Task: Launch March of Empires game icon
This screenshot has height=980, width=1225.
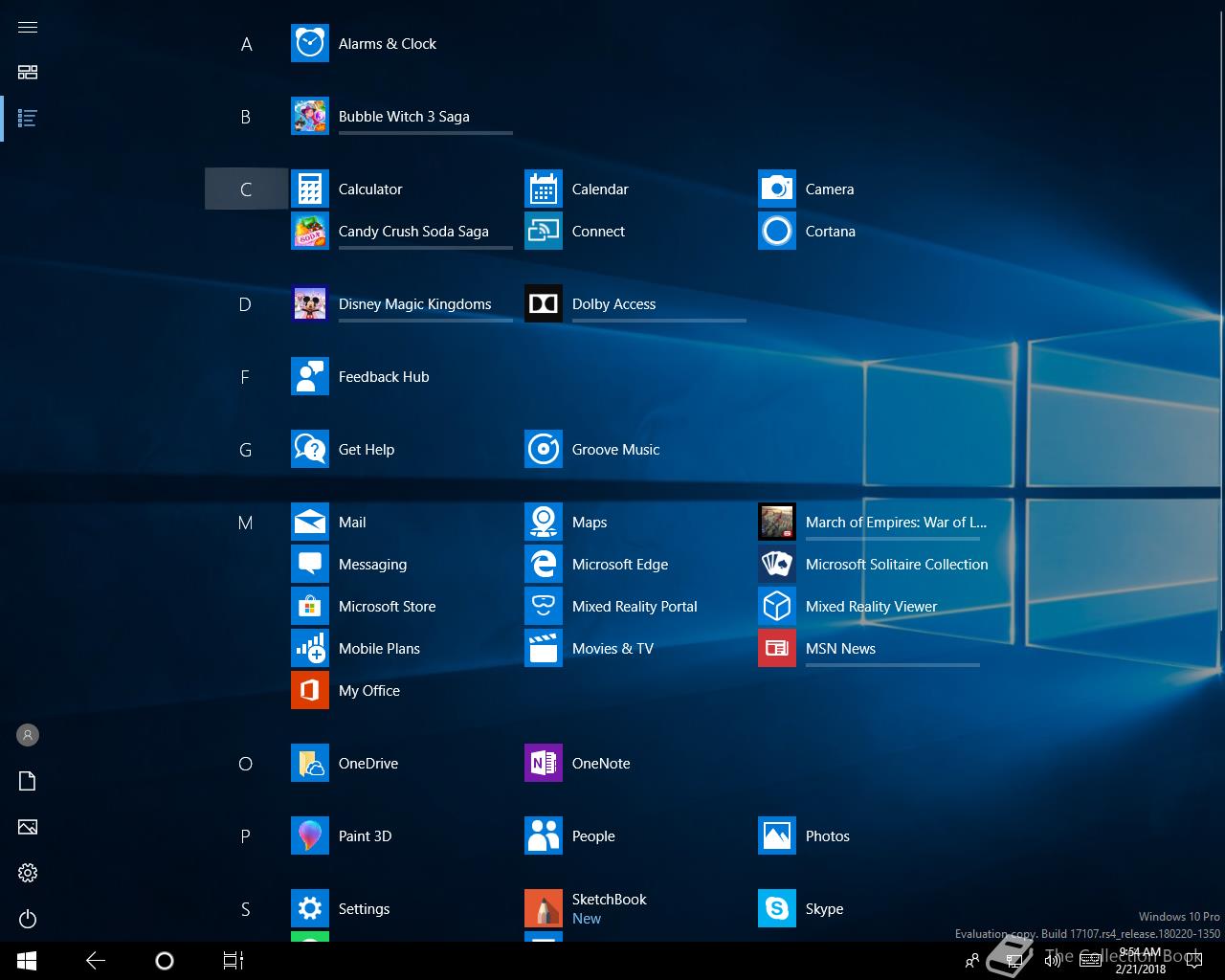Action: click(777, 523)
